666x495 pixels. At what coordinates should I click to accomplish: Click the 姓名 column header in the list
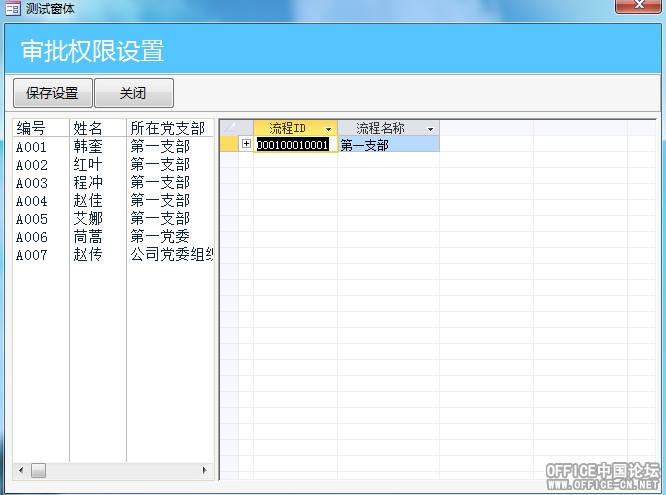coord(98,128)
